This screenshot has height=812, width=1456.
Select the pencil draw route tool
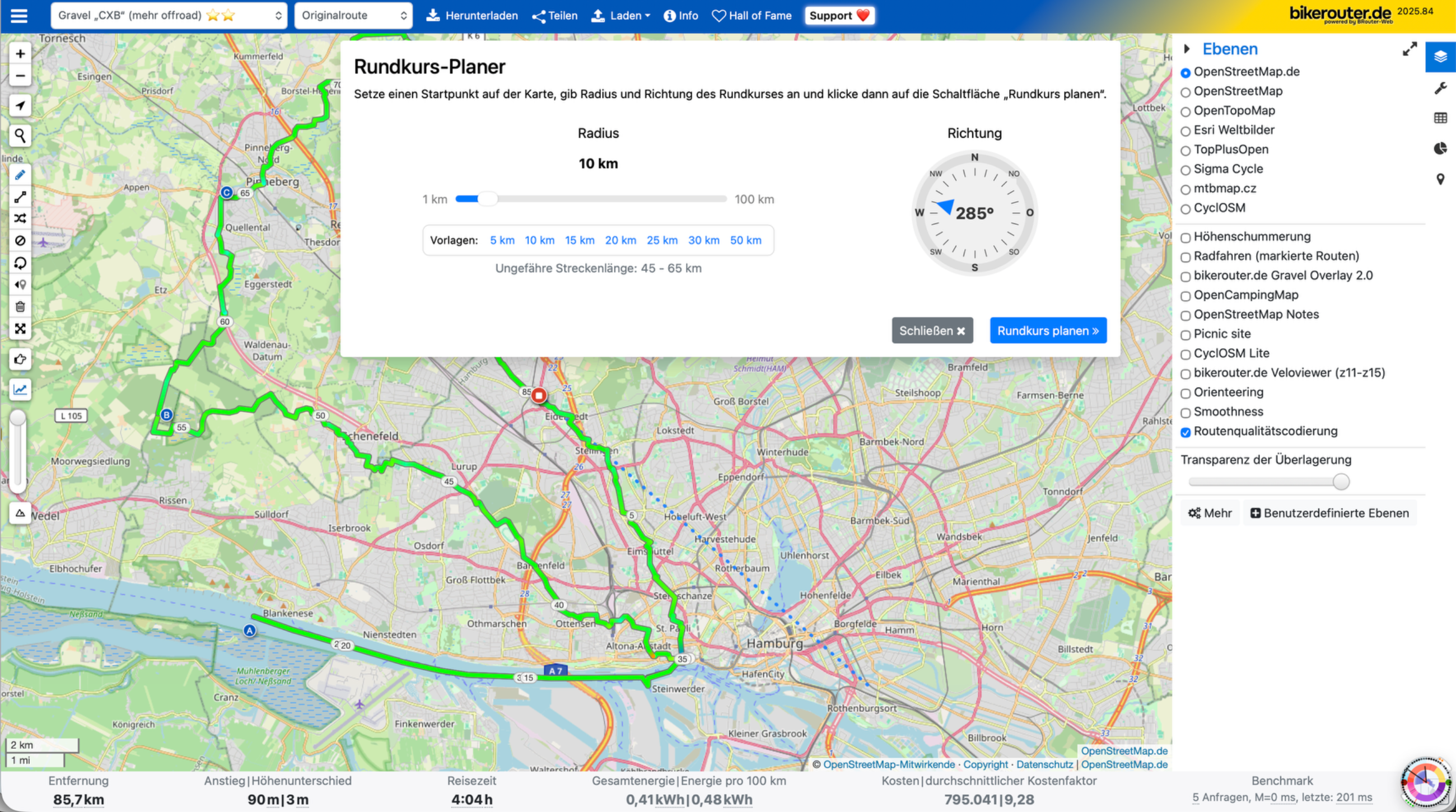(x=20, y=175)
